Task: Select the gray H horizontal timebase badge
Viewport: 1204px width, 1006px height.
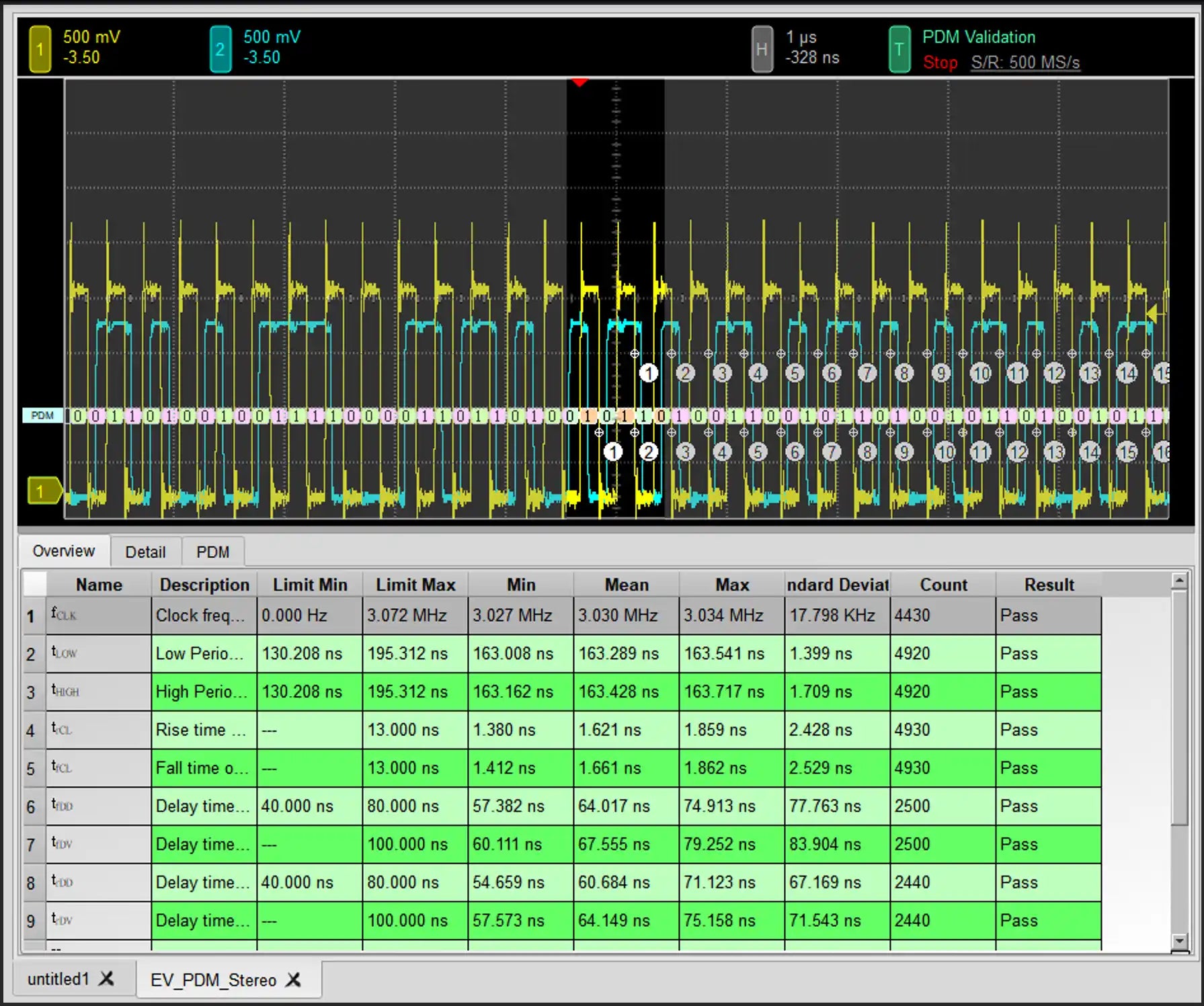Action: (x=761, y=49)
